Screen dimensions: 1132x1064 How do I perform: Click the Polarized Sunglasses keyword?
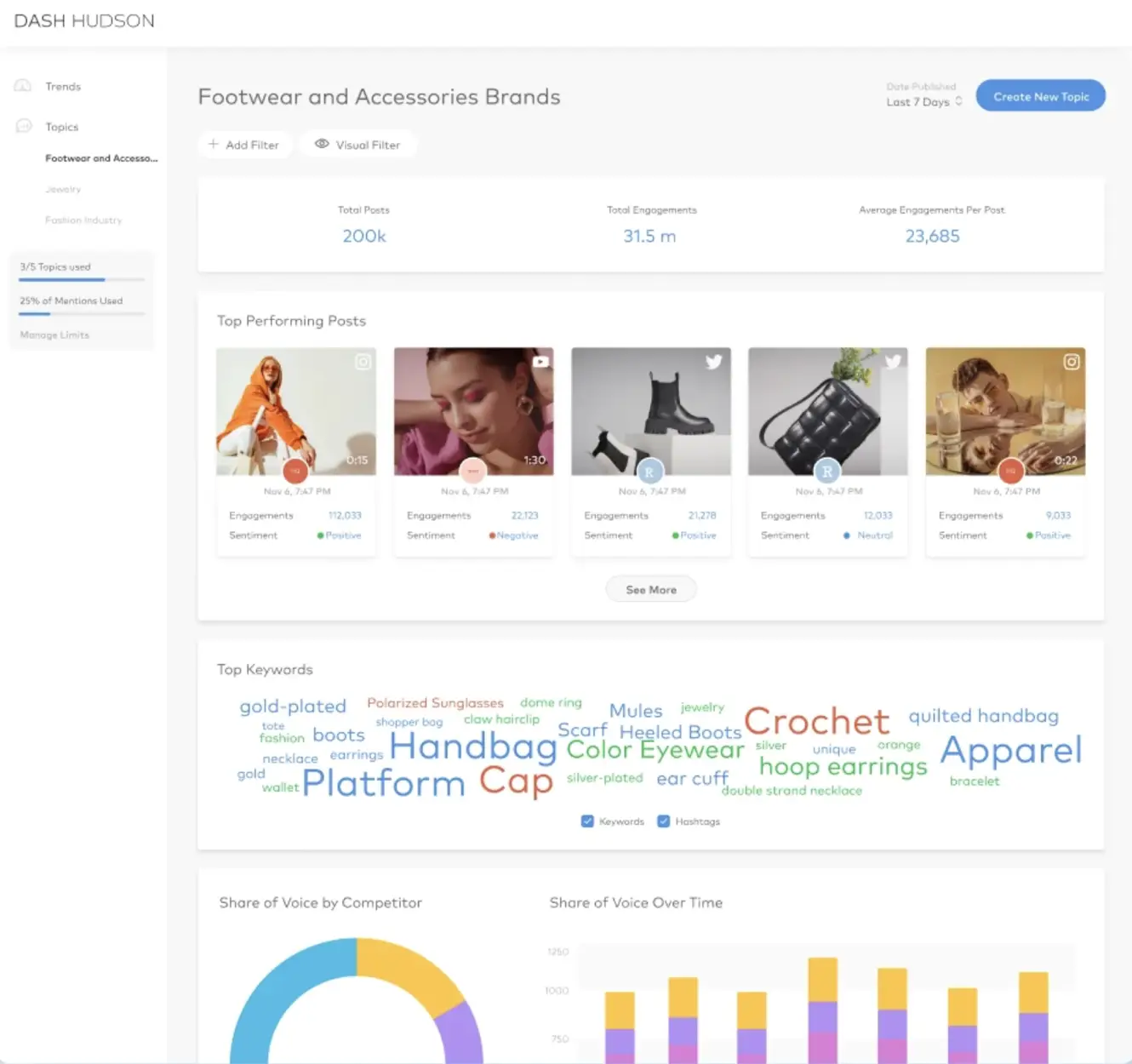tap(435, 703)
